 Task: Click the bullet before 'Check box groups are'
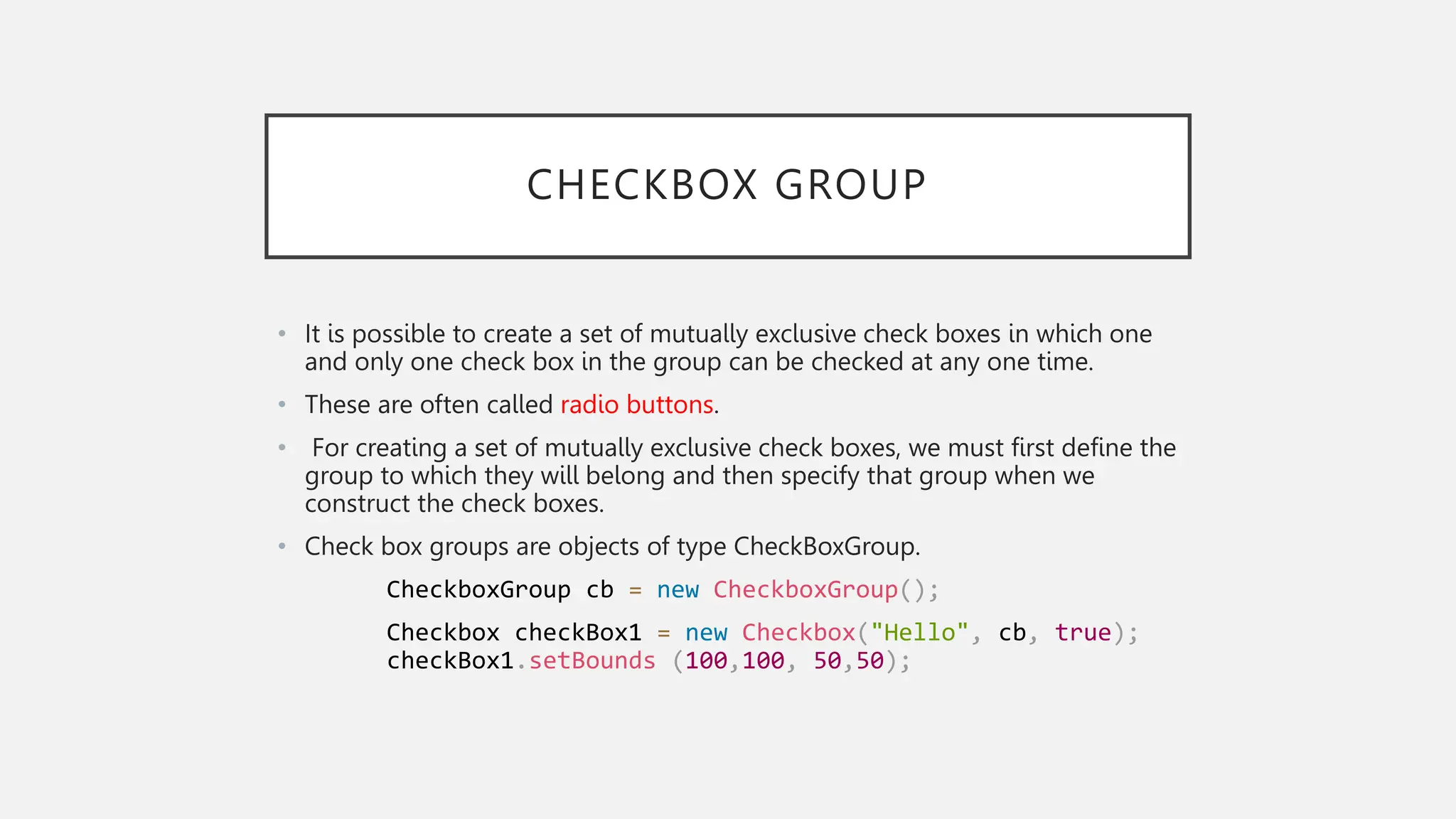click(x=282, y=546)
